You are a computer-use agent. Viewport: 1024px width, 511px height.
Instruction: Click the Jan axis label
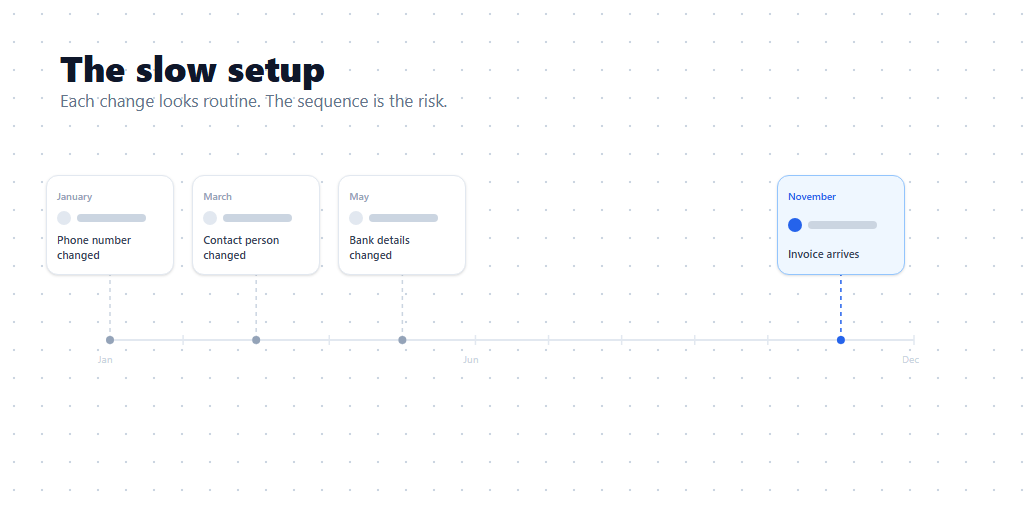pos(105,360)
